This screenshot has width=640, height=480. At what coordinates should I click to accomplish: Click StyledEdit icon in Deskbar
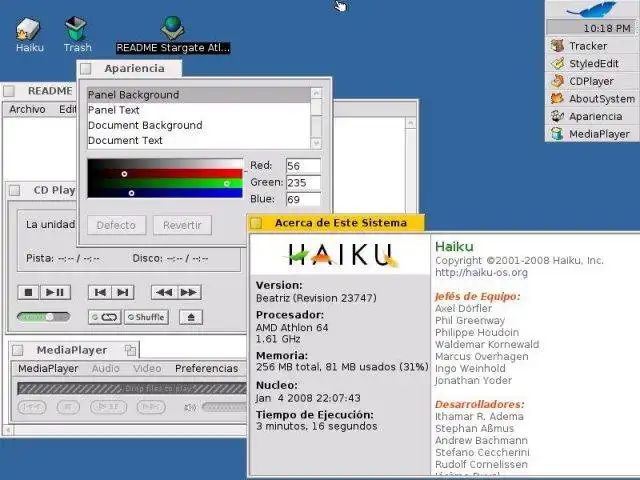558,63
